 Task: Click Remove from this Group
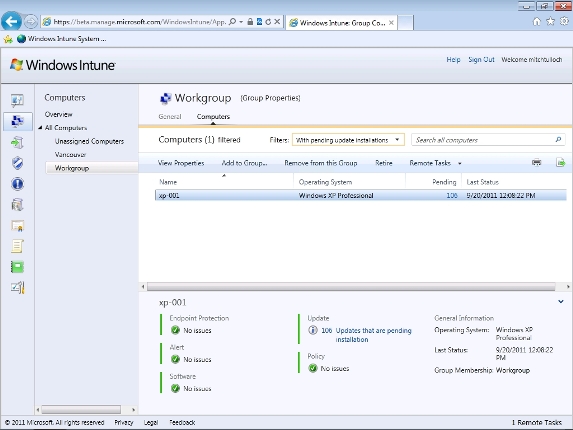pos(320,163)
